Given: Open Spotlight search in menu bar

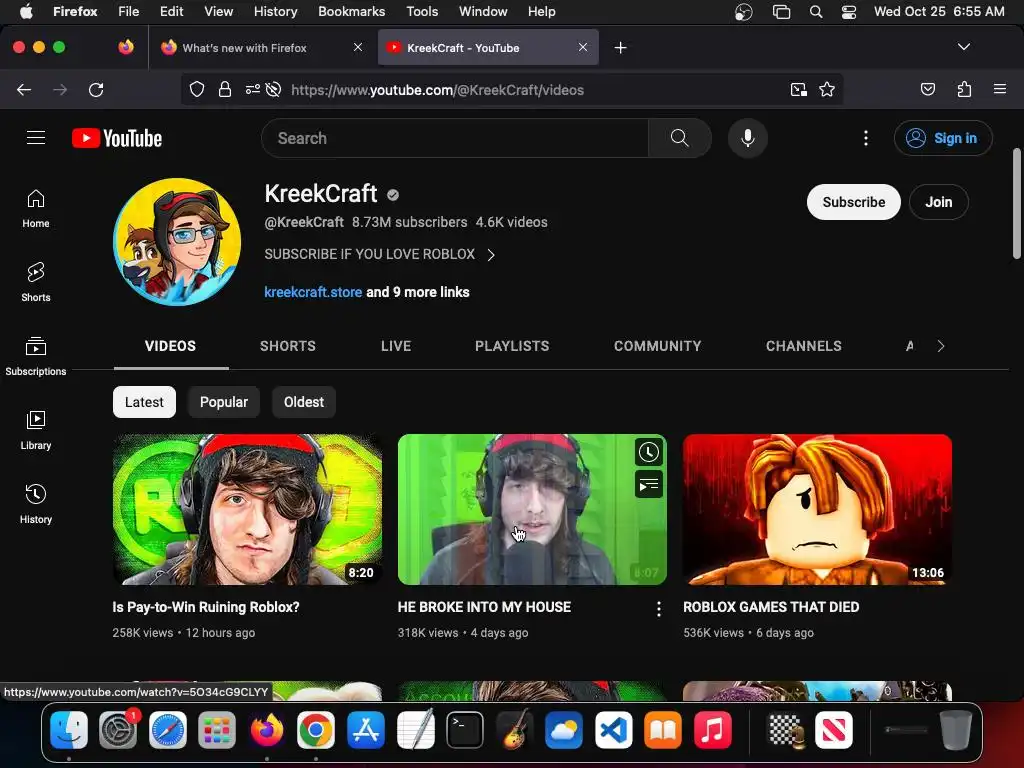Looking at the screenshot, I should (816, 11).
